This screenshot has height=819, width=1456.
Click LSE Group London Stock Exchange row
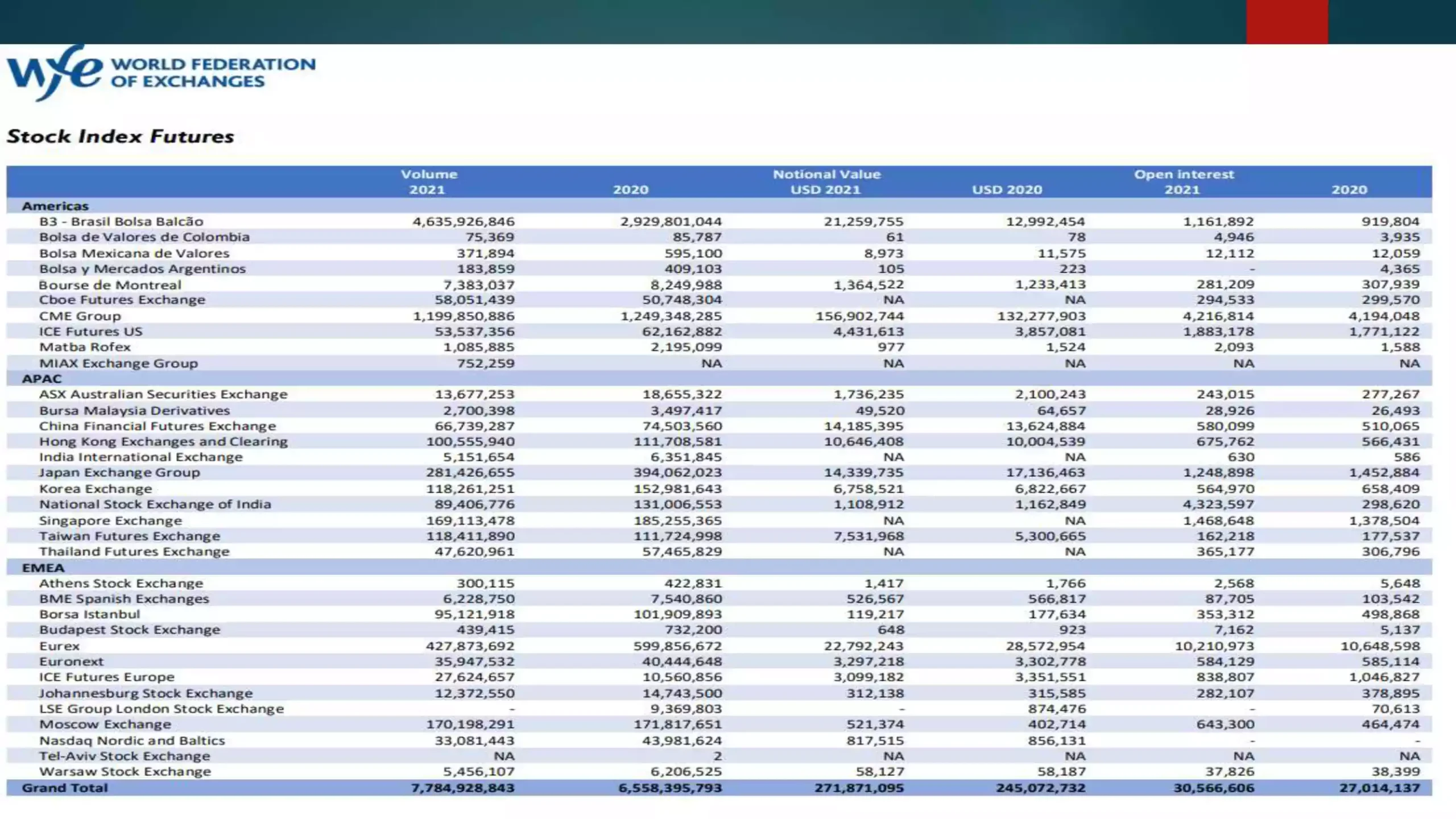coord(719,709)
